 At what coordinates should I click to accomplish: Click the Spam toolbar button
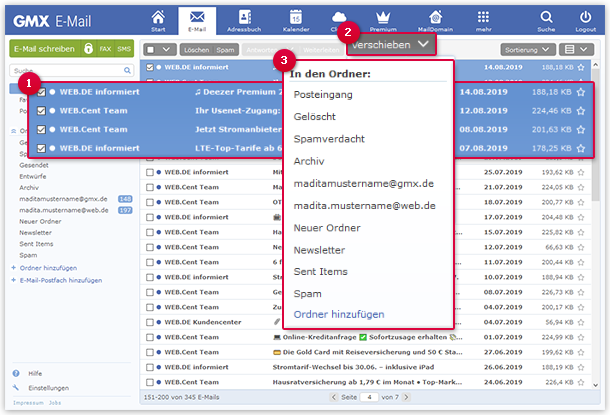click(x=226, y=50)
